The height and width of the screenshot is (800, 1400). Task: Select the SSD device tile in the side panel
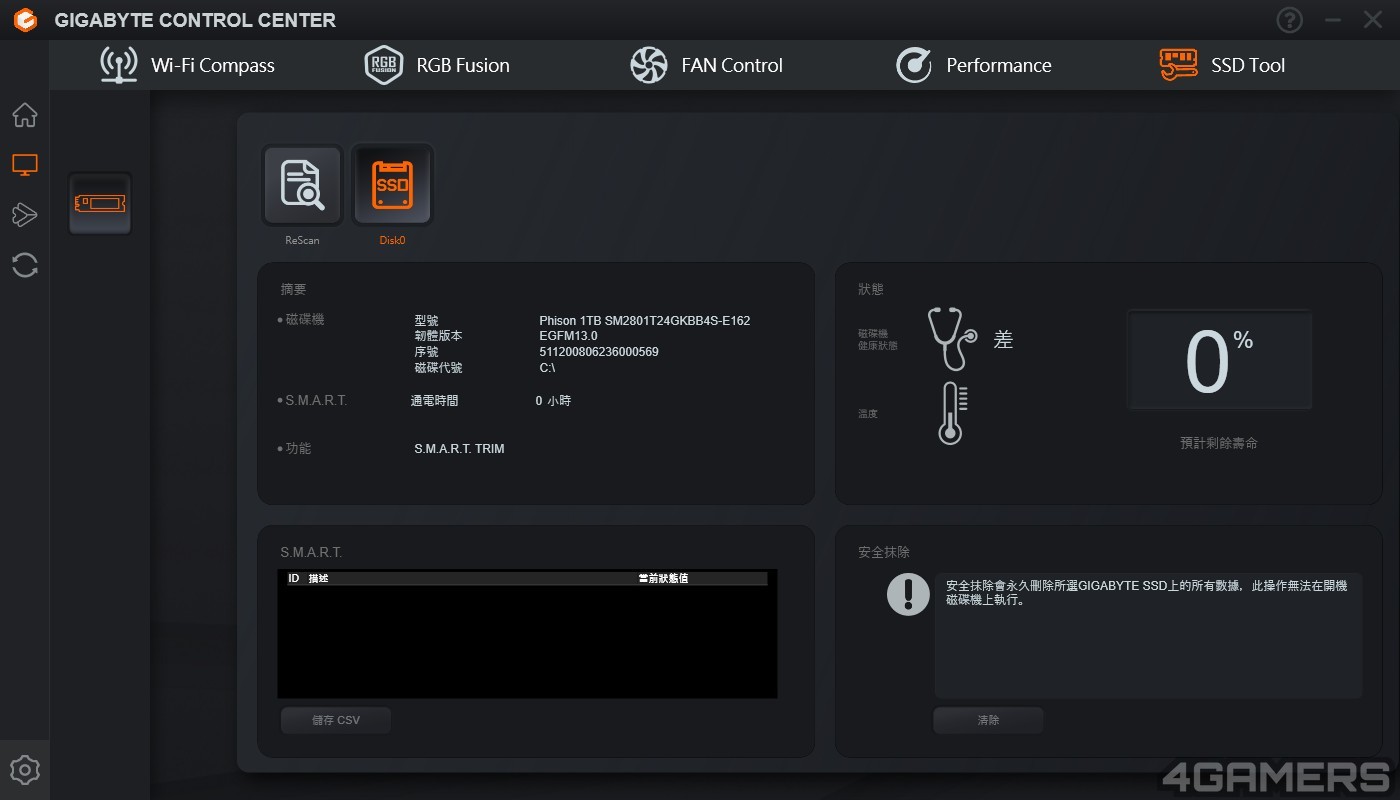(x=100, y=203)
